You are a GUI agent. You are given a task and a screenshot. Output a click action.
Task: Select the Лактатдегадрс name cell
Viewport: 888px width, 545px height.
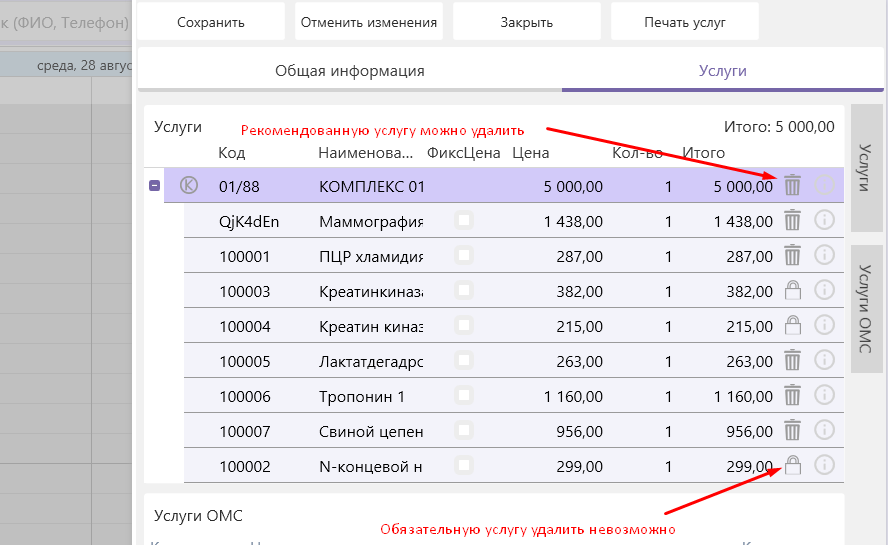pos(371,361)
